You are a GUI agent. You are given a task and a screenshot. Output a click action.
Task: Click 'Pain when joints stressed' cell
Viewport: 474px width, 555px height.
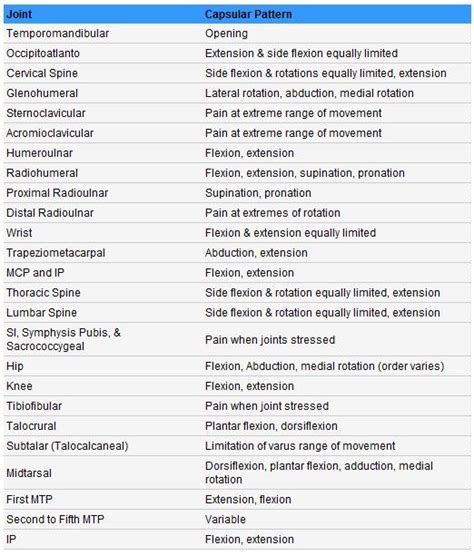(x=270, y=340)
